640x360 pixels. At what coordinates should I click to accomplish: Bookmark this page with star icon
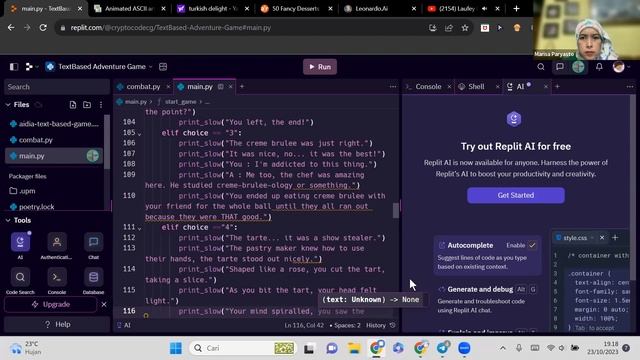click(465, 28)
